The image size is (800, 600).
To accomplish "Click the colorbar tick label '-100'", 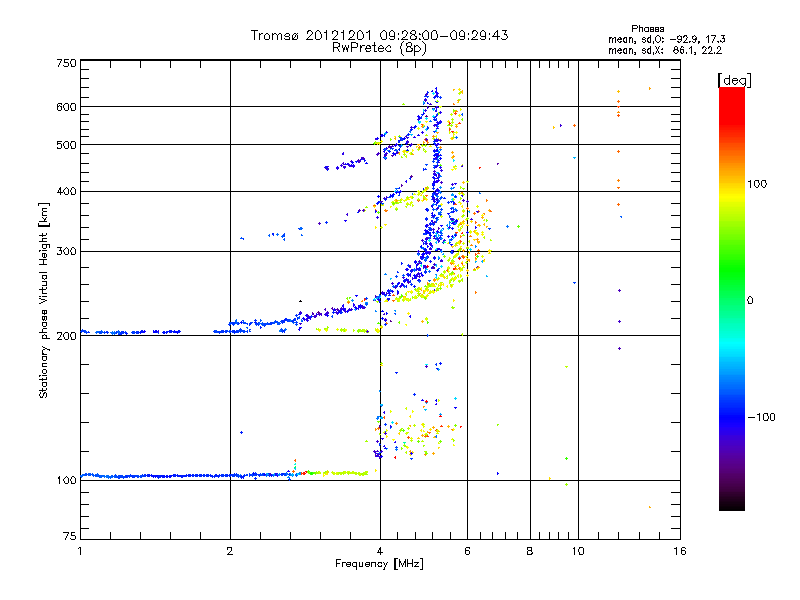I will (x=761, y=417).
